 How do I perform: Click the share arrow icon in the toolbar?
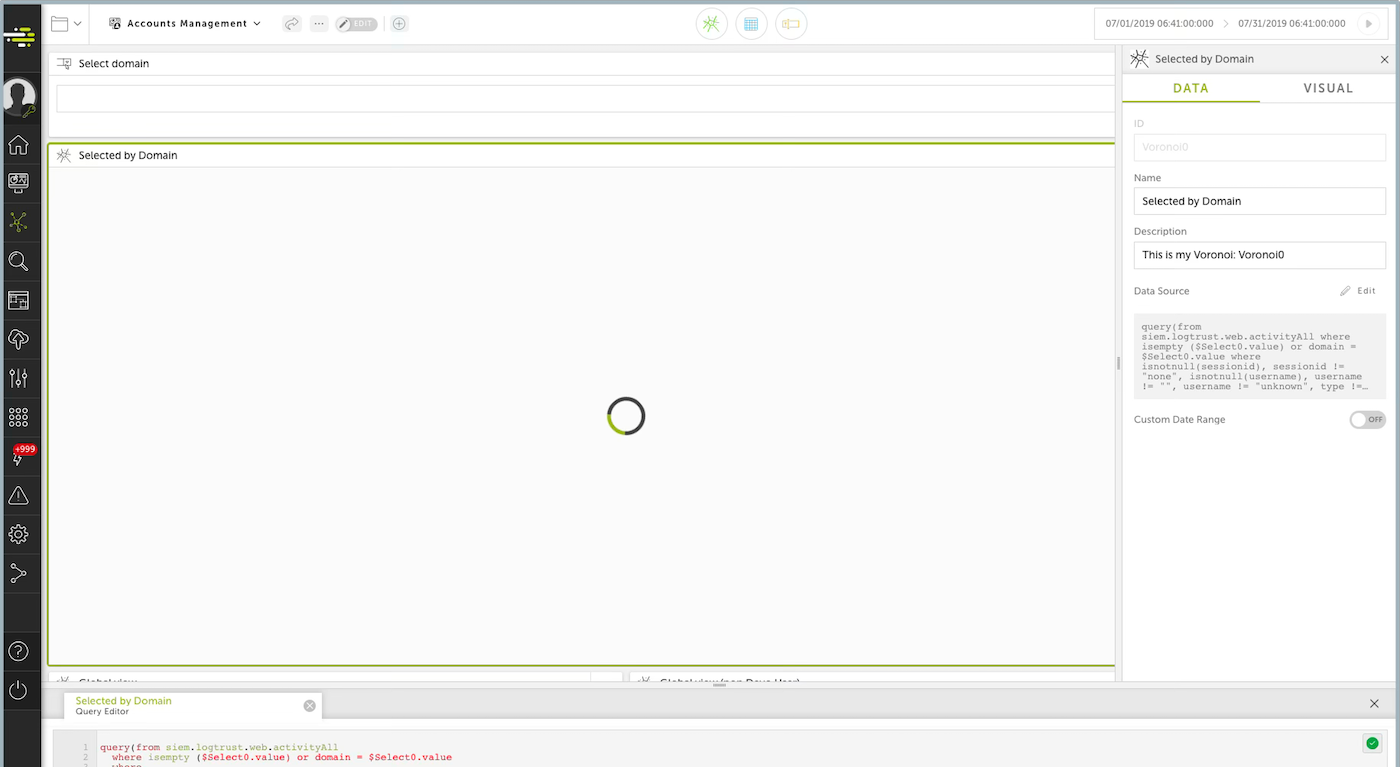[291, 23]
